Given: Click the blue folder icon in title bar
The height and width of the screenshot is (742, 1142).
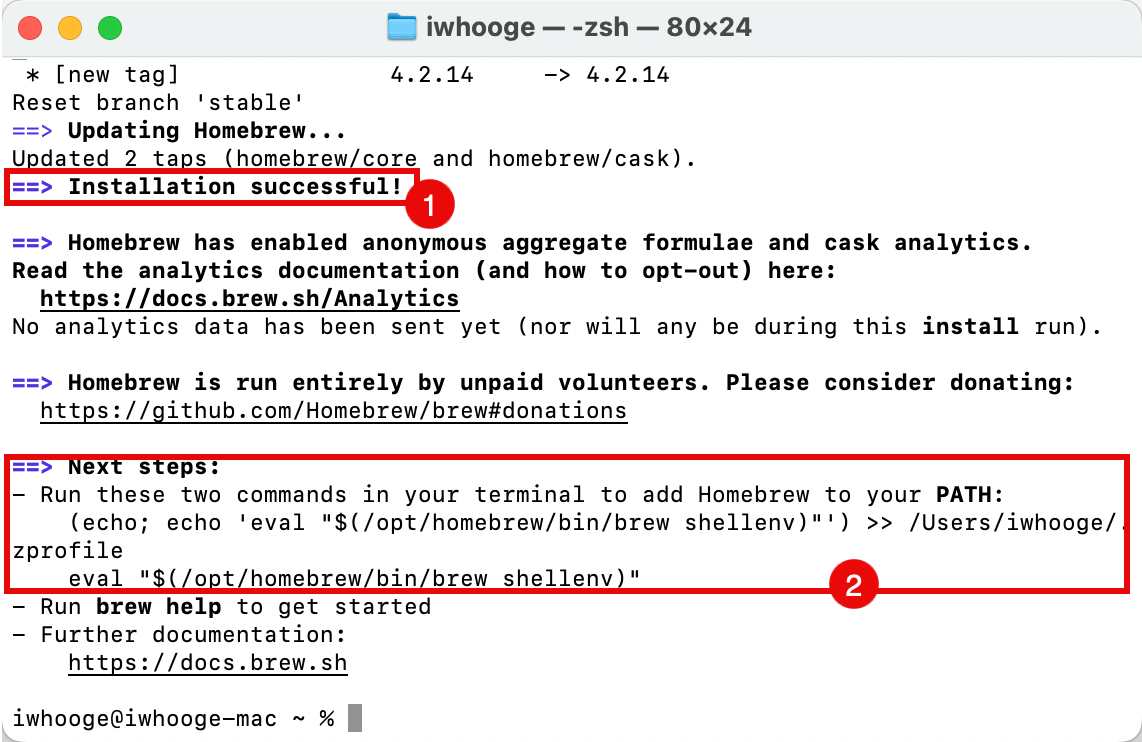Looking at the screenshot, I should pyautogui.click(x=401, y=27).
